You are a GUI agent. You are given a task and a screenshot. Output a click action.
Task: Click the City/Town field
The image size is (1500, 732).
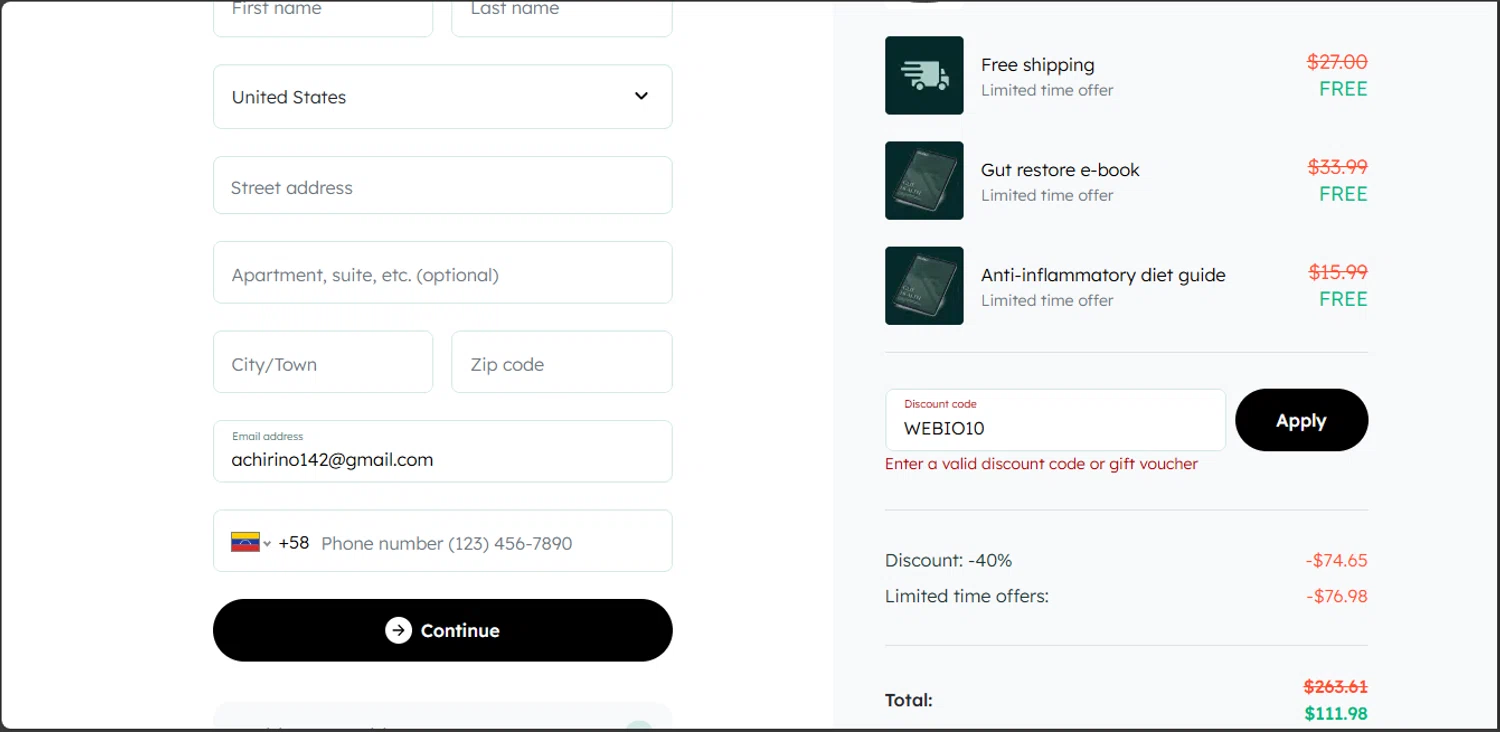(323, 363)
